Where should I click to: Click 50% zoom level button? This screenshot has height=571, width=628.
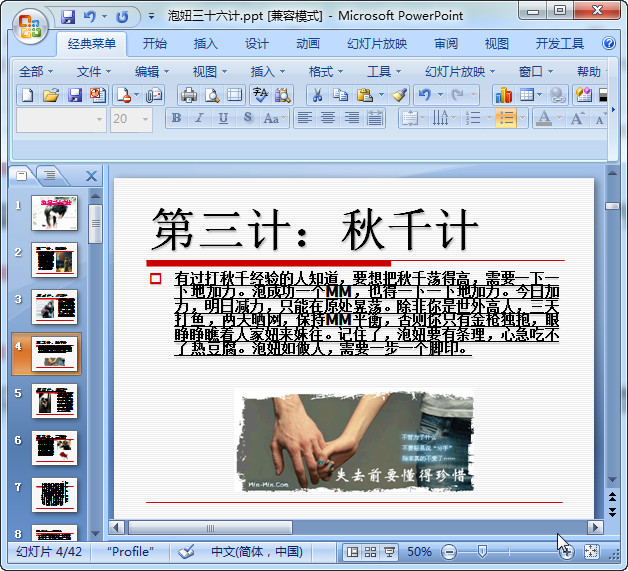coord(419,552)
